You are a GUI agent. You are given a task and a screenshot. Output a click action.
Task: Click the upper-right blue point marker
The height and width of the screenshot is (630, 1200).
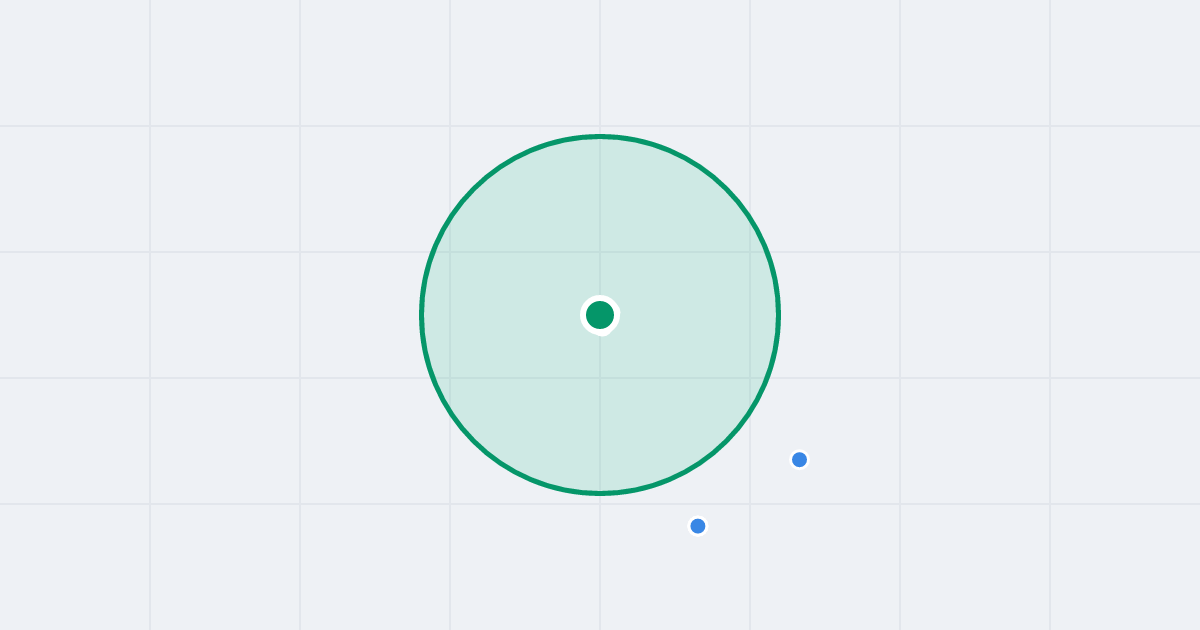(799, 460)
